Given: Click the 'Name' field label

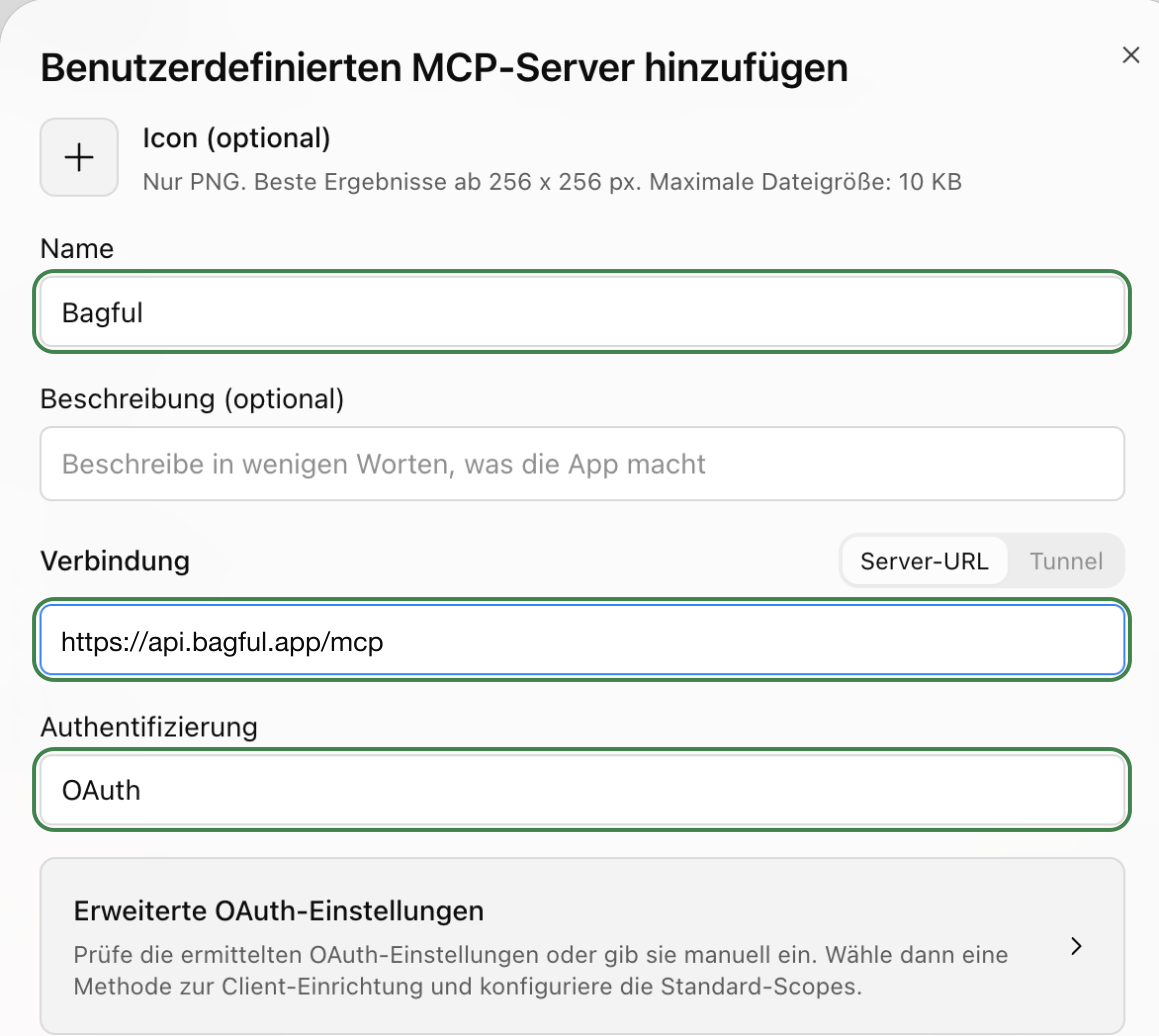Looking at the screenshot, I should (x=77, y=248).
